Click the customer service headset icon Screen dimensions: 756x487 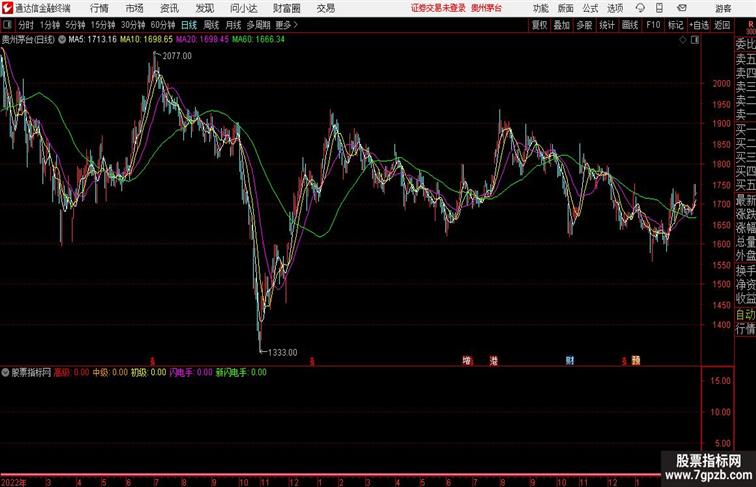(640, 8)
